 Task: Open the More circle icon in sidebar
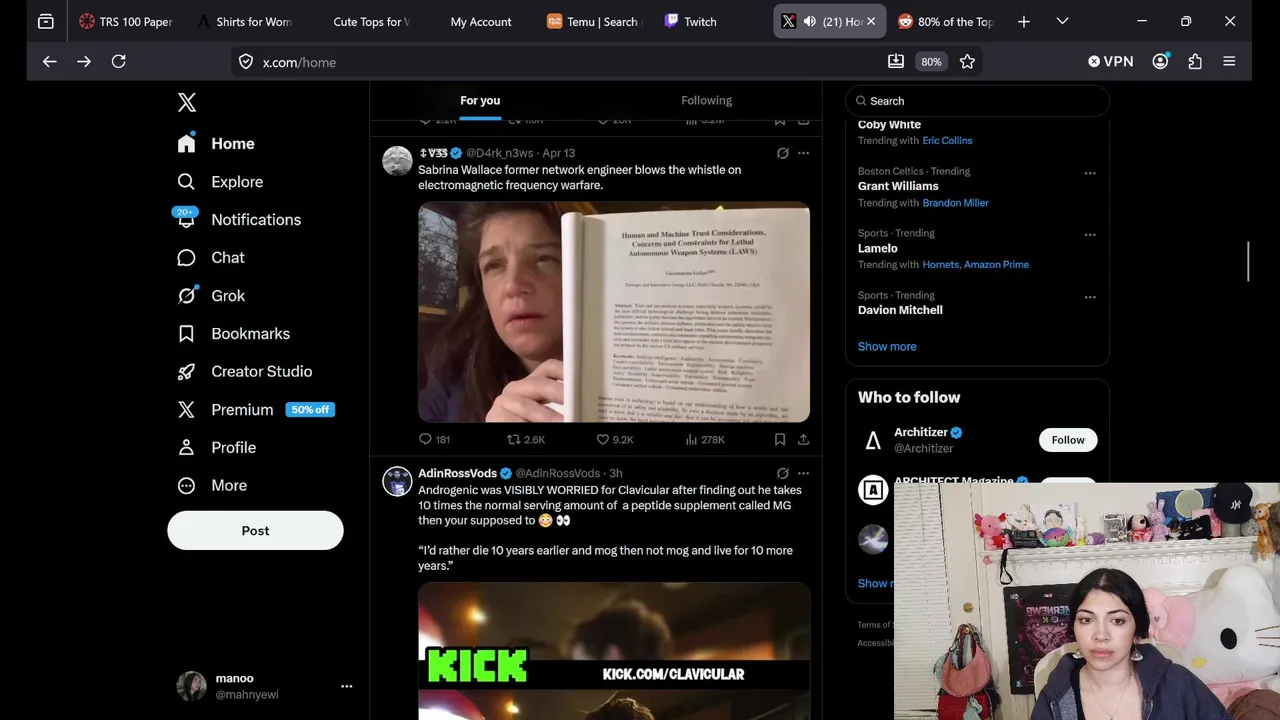[x=186, y=485]
